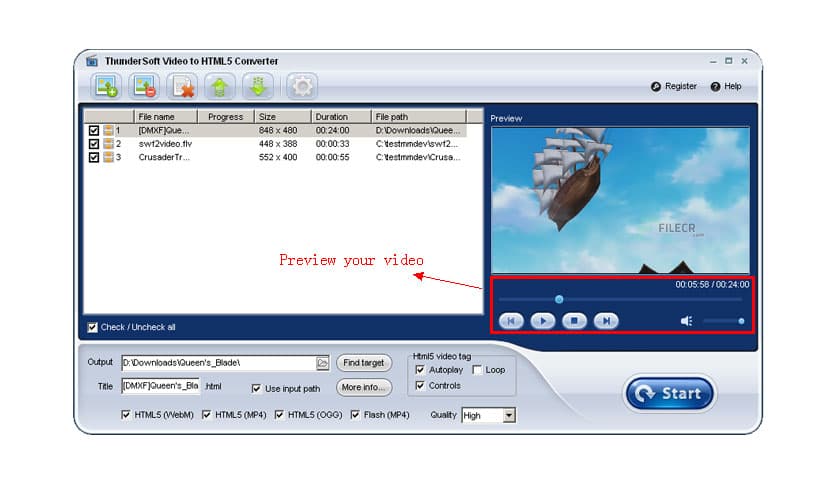Browse the output folder with the folder icon

coord(322,363)
